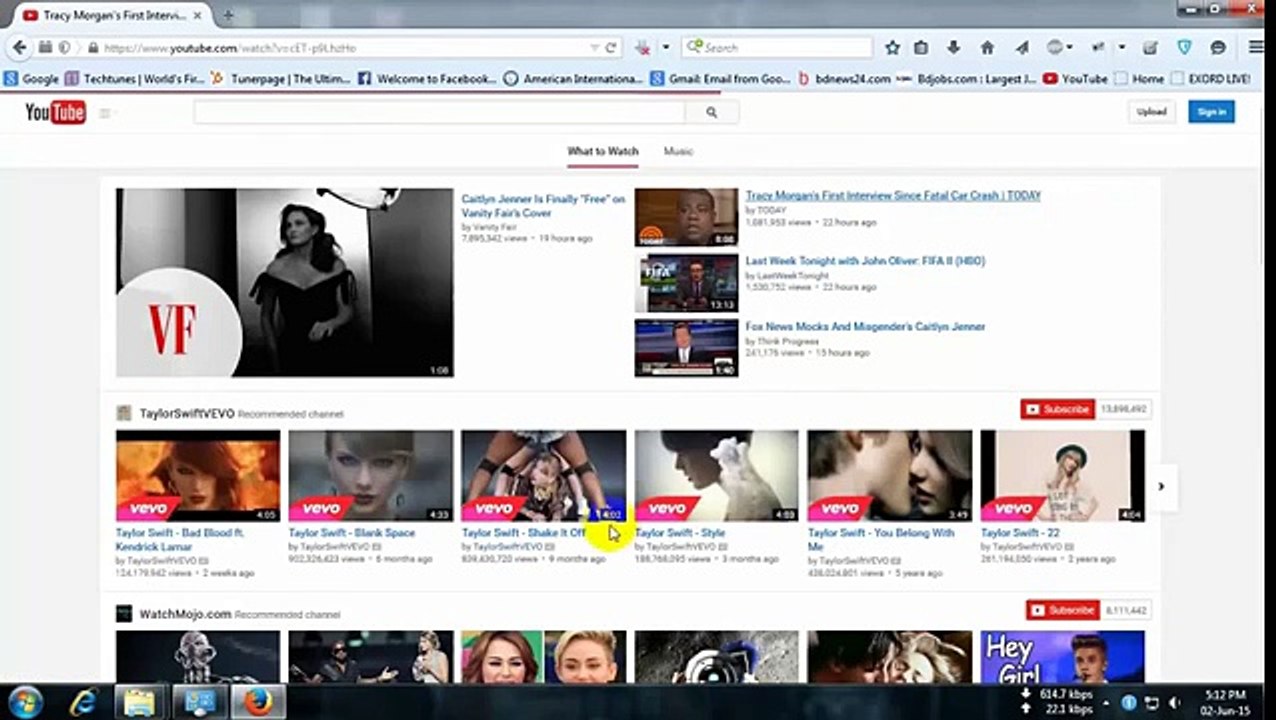Play You Belong With Me thumbnail

click(x=890, y=476)
